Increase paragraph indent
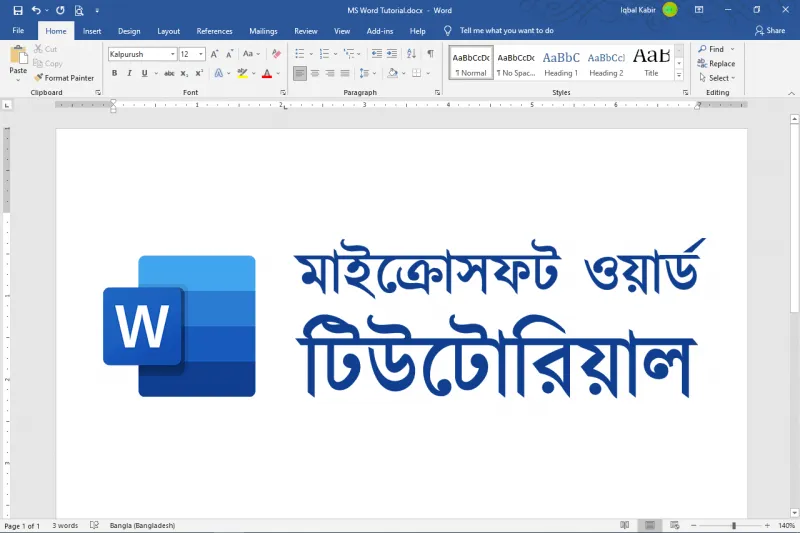800x533 pixels. (x=392, y=54)
